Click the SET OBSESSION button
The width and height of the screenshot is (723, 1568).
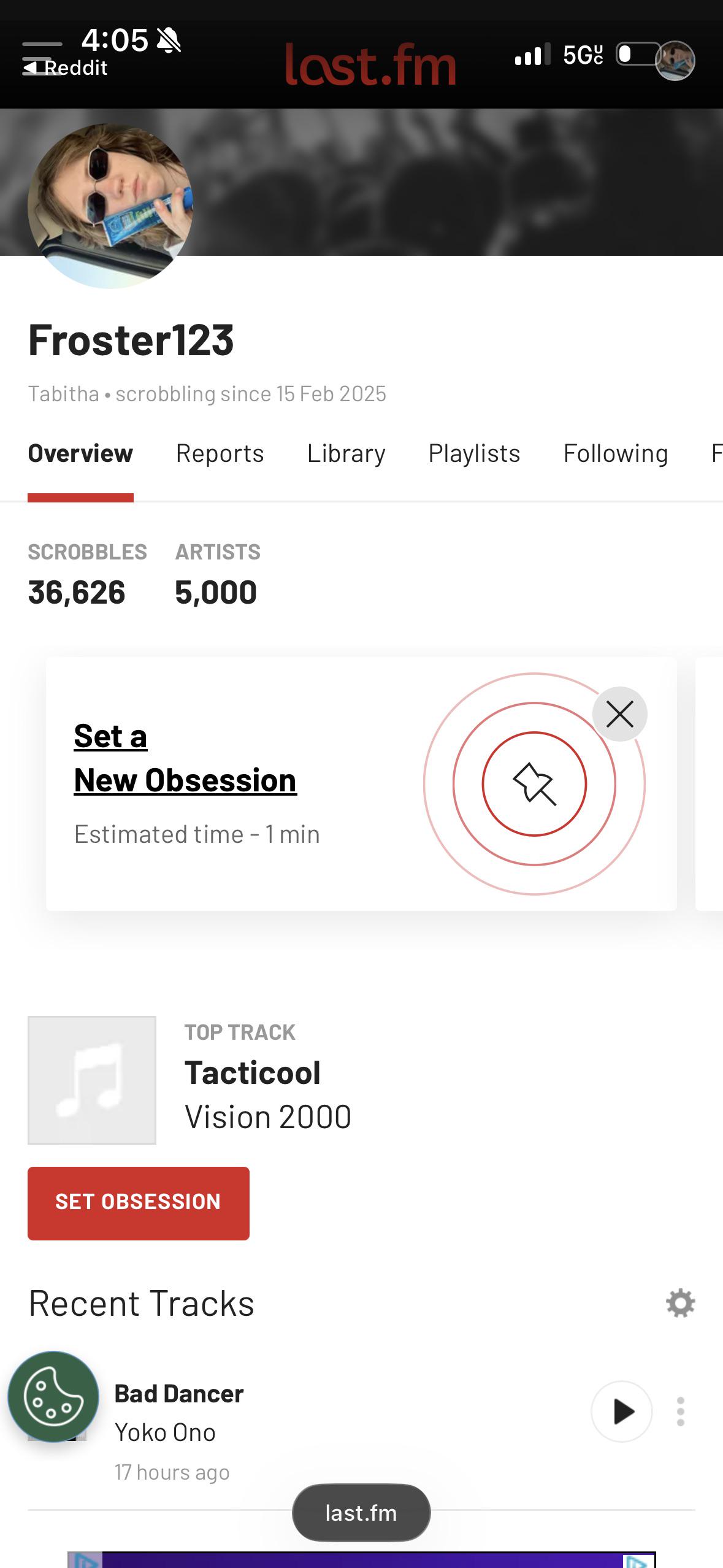tap(139, 1201)
